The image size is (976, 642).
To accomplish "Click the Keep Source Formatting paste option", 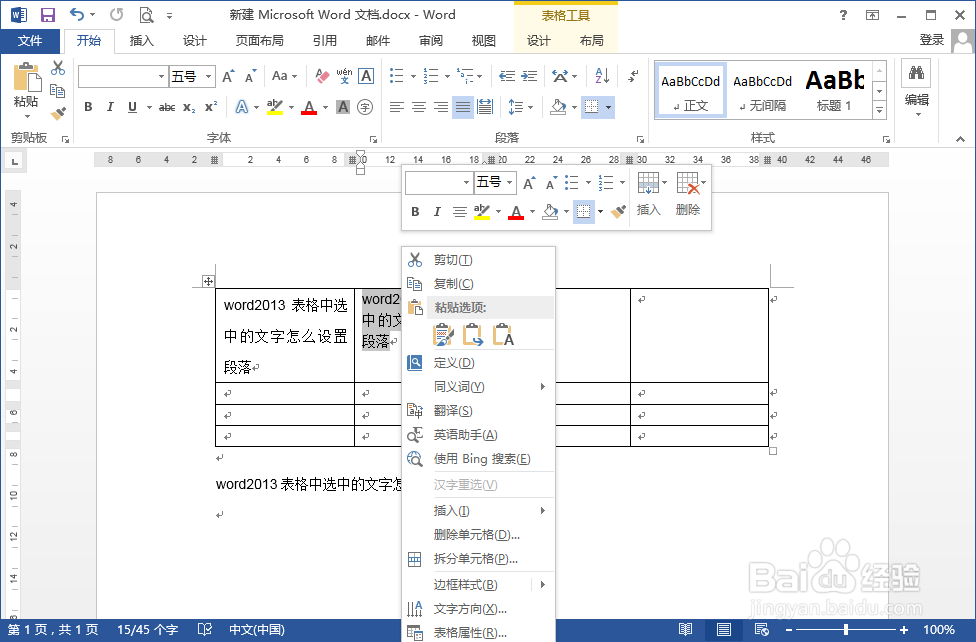I will click(x=443, y=334).
